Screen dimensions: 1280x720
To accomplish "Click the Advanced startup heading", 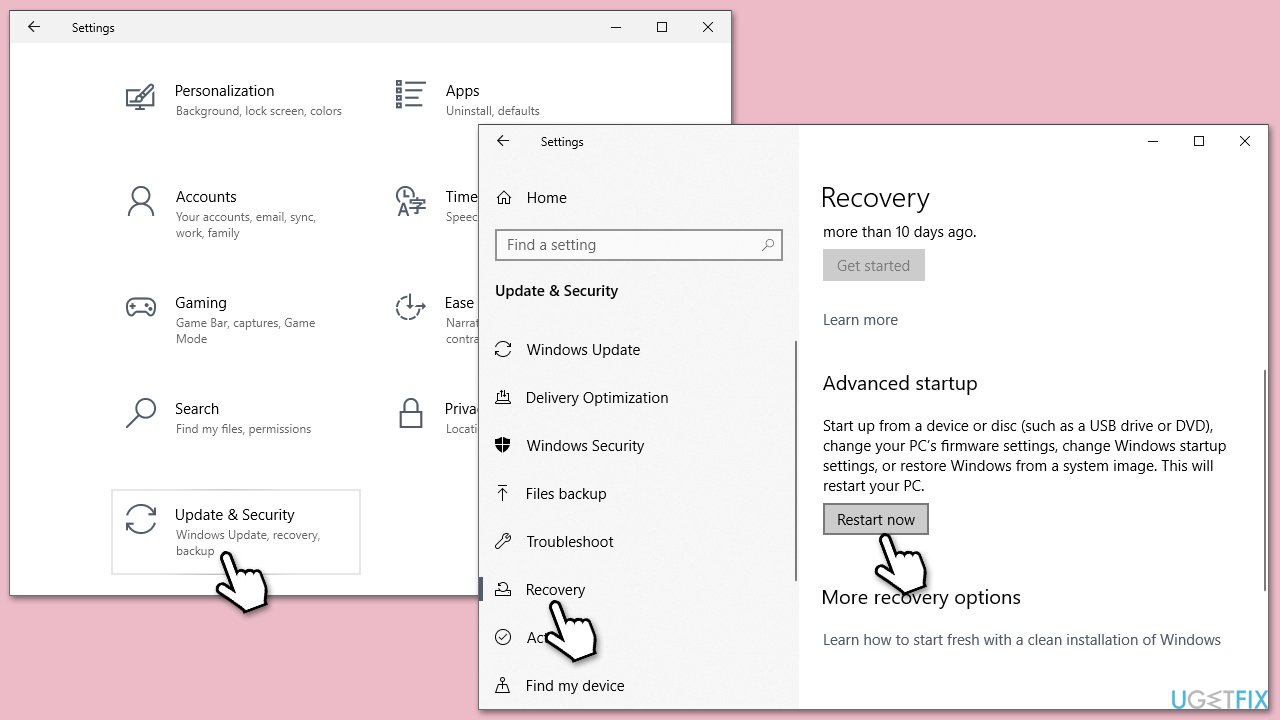I will 900,384.
